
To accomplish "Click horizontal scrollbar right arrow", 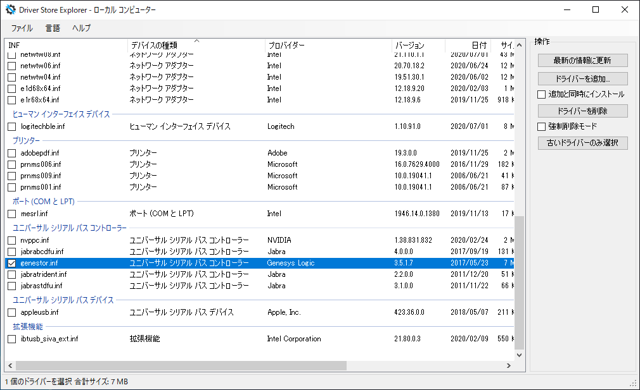I will click(x=509, y=366).
